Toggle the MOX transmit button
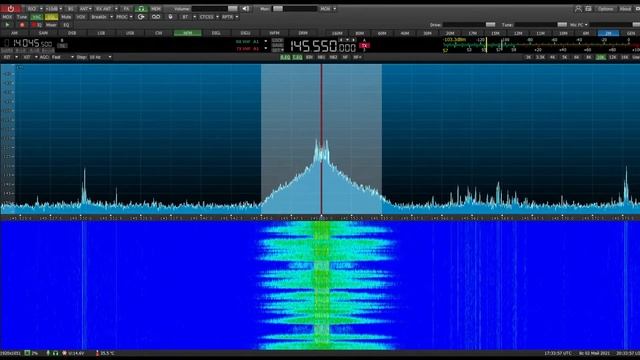This screenshot has width=640, height=360. pos(7,17)
